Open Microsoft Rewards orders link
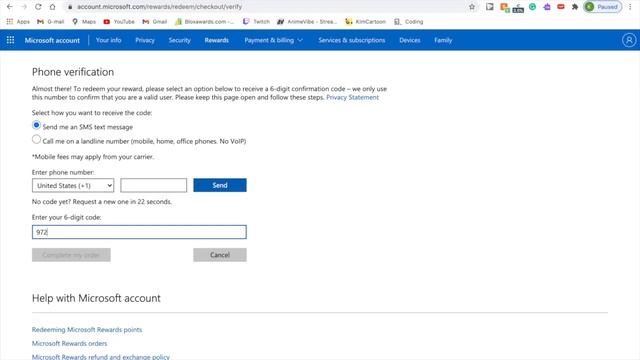 (x=69, y=344)
